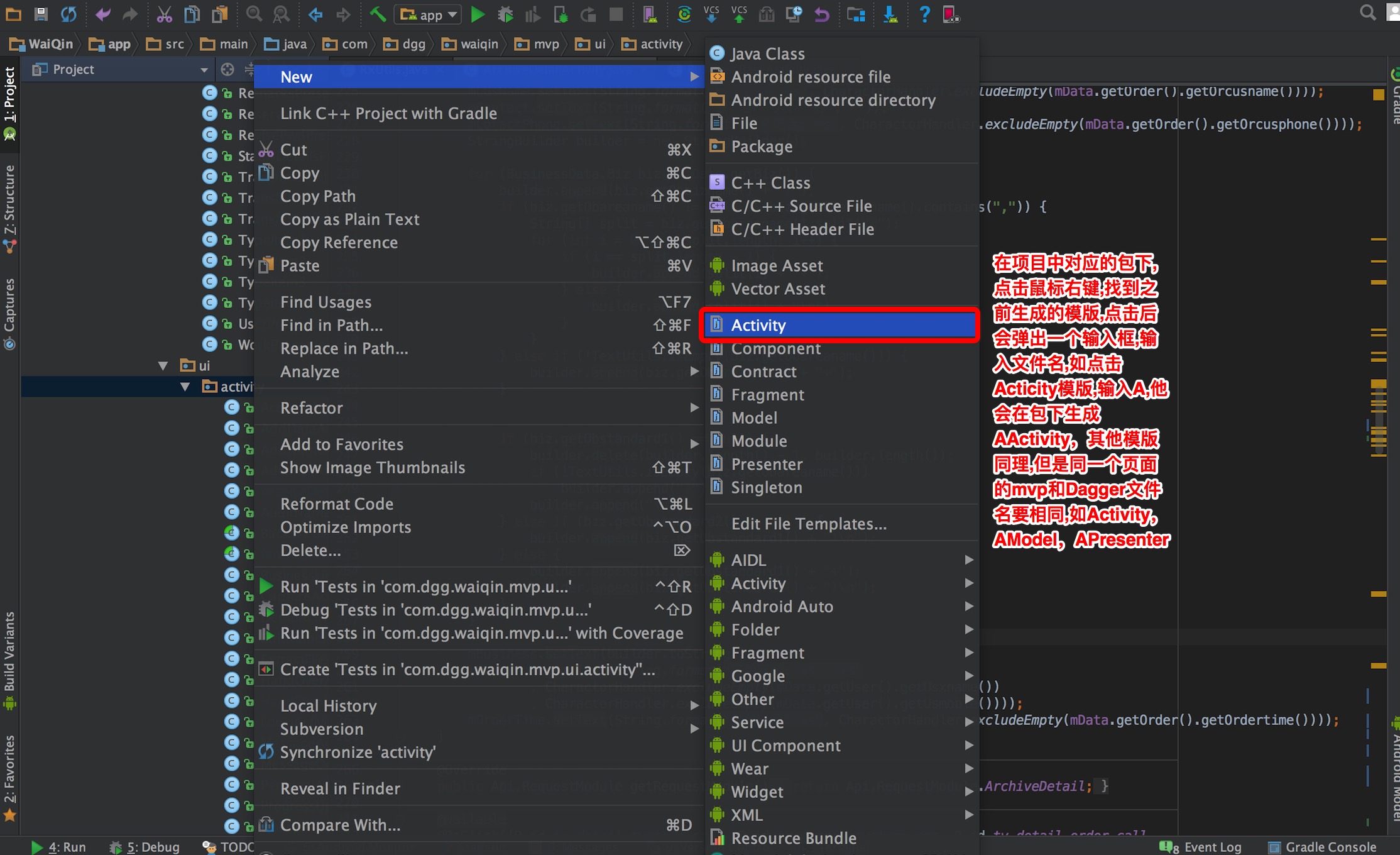Switch to the Build Variants side tab
Screen dimensions: 1400x855
(9, 658)
